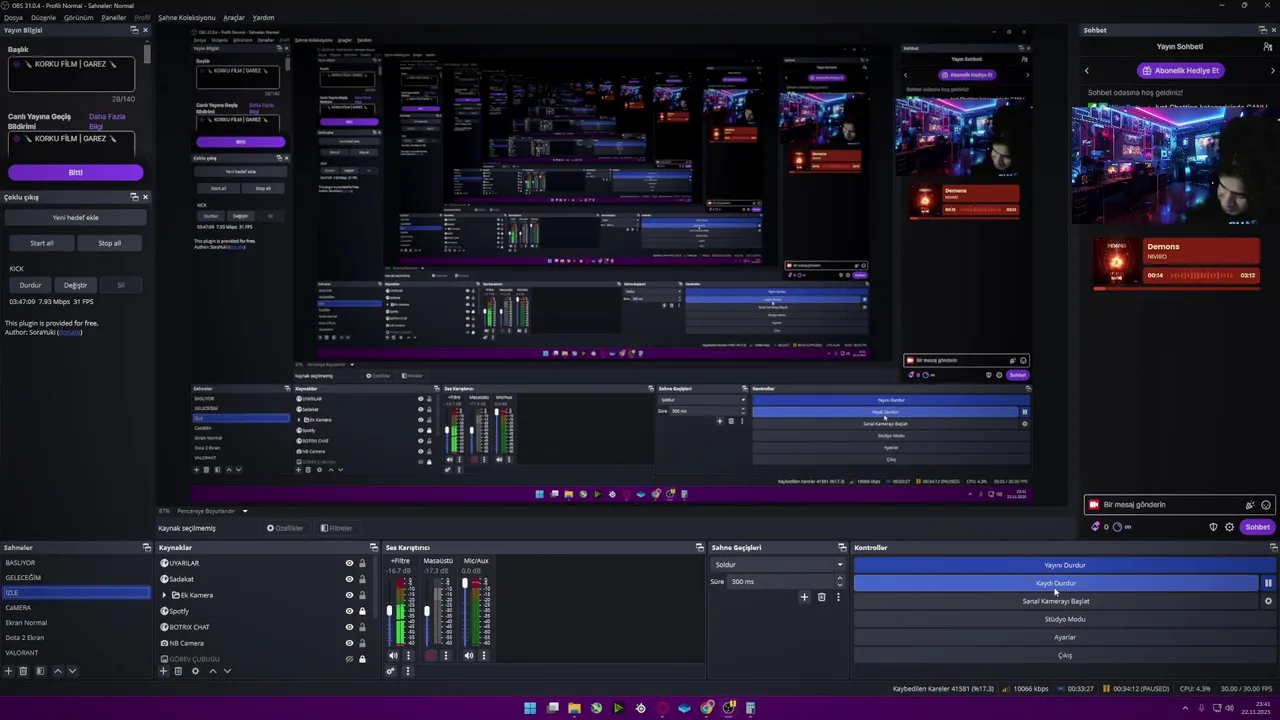
Task: Toggle visibility of UYARILAR source
Action: (x=349, y=563)
